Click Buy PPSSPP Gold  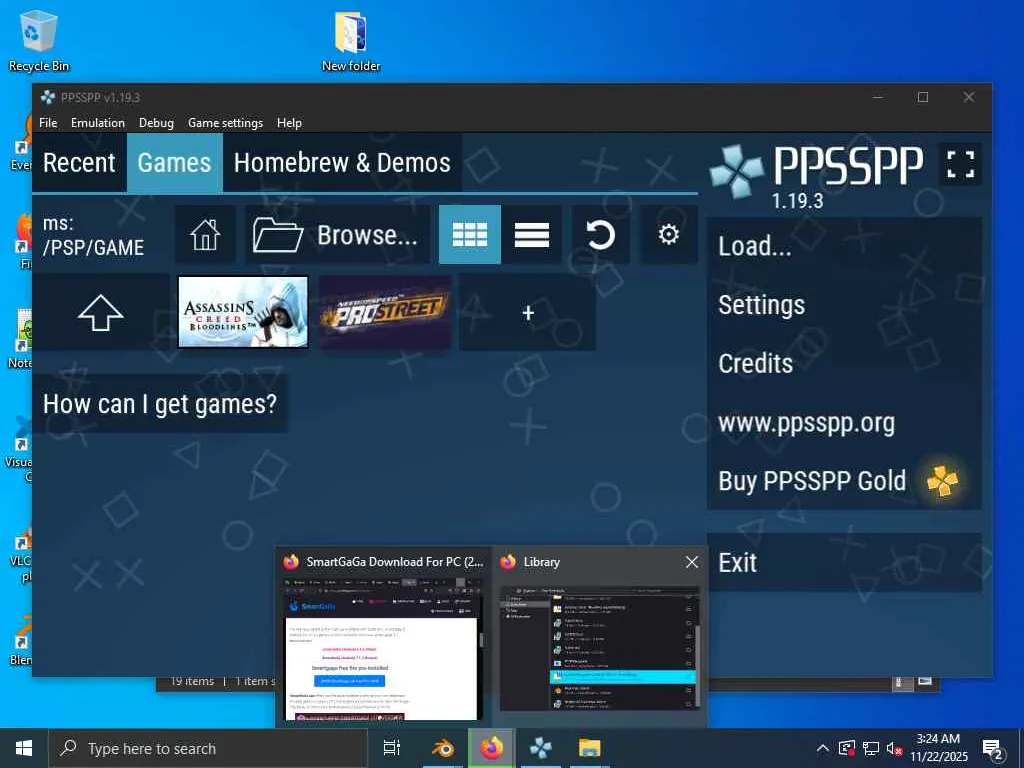tap(844, 481)
